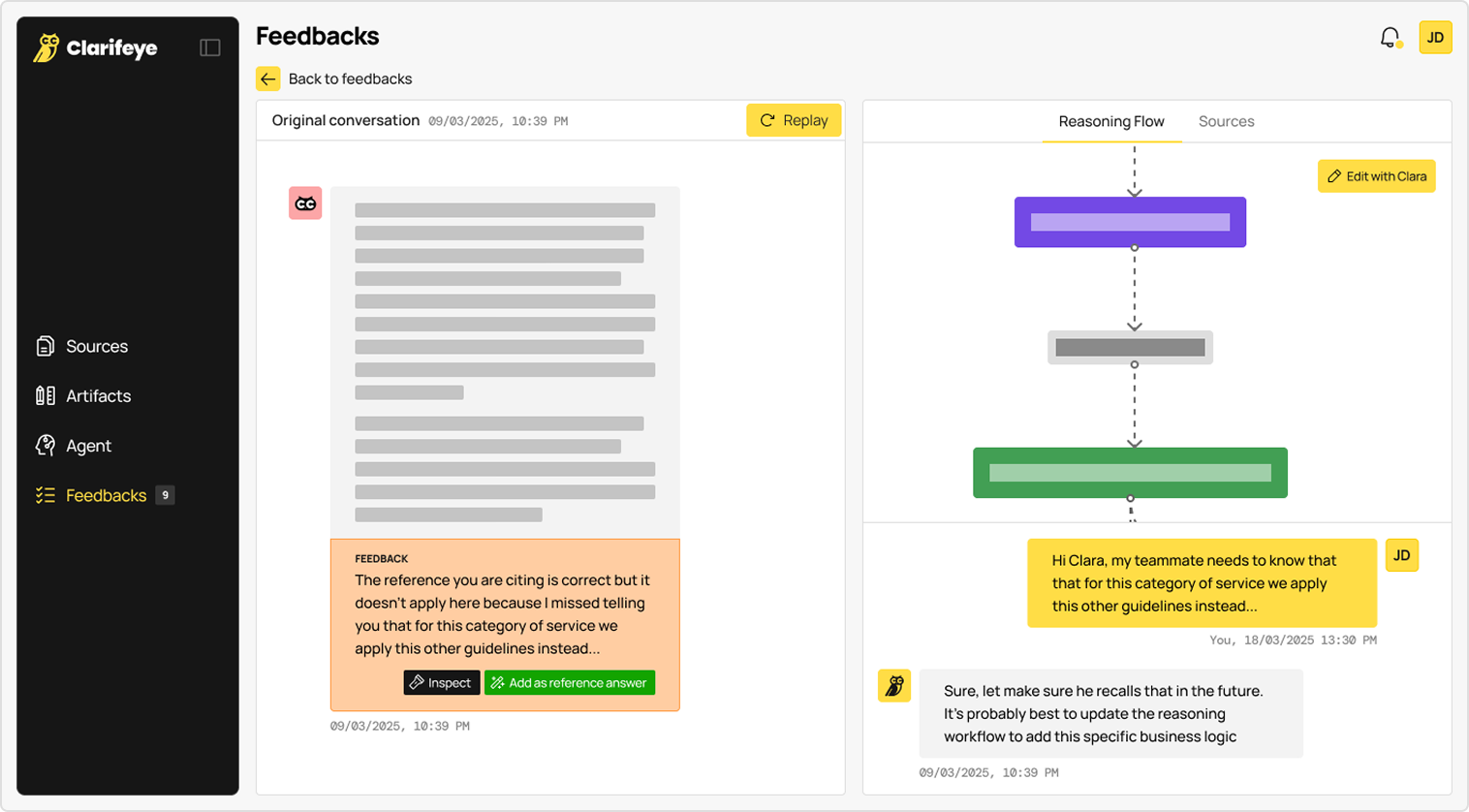
Task: Click the back arrow icon
Action: coord(268,78)
